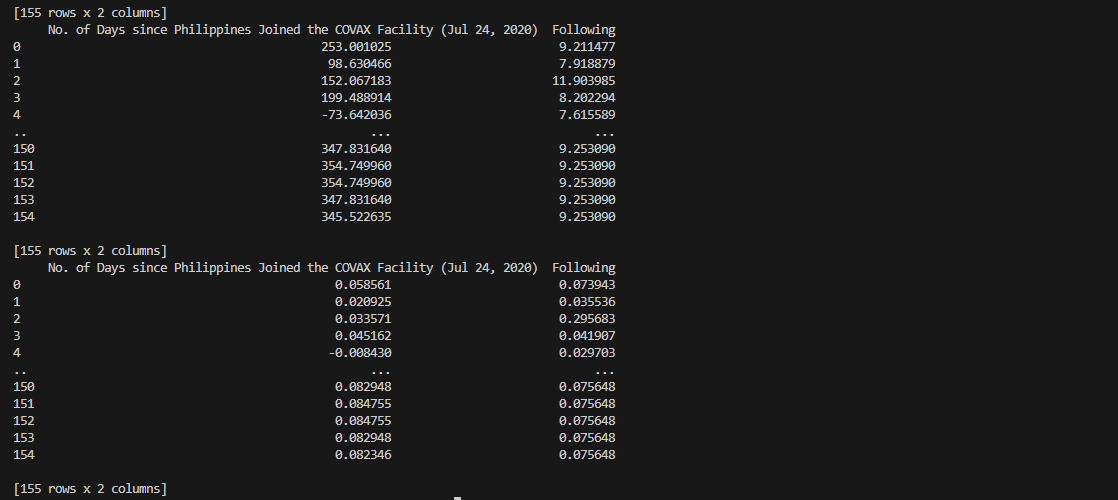Image resolution: width=1118 pixels, height=500 pixels.
Task: Click the 0.058561 value in the second table
Action: 363,285
